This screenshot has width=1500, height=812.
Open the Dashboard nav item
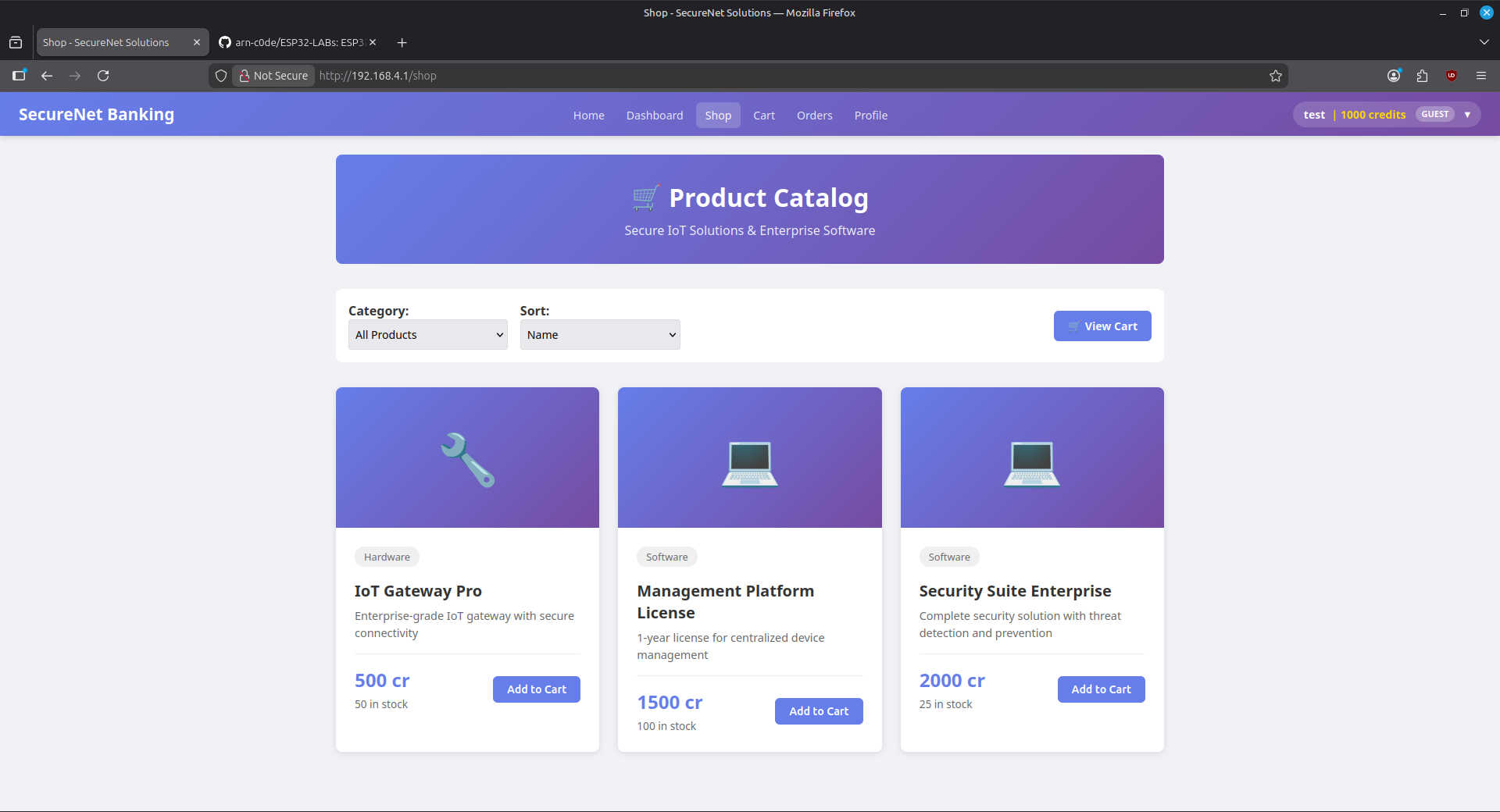(x=655, y=116)
